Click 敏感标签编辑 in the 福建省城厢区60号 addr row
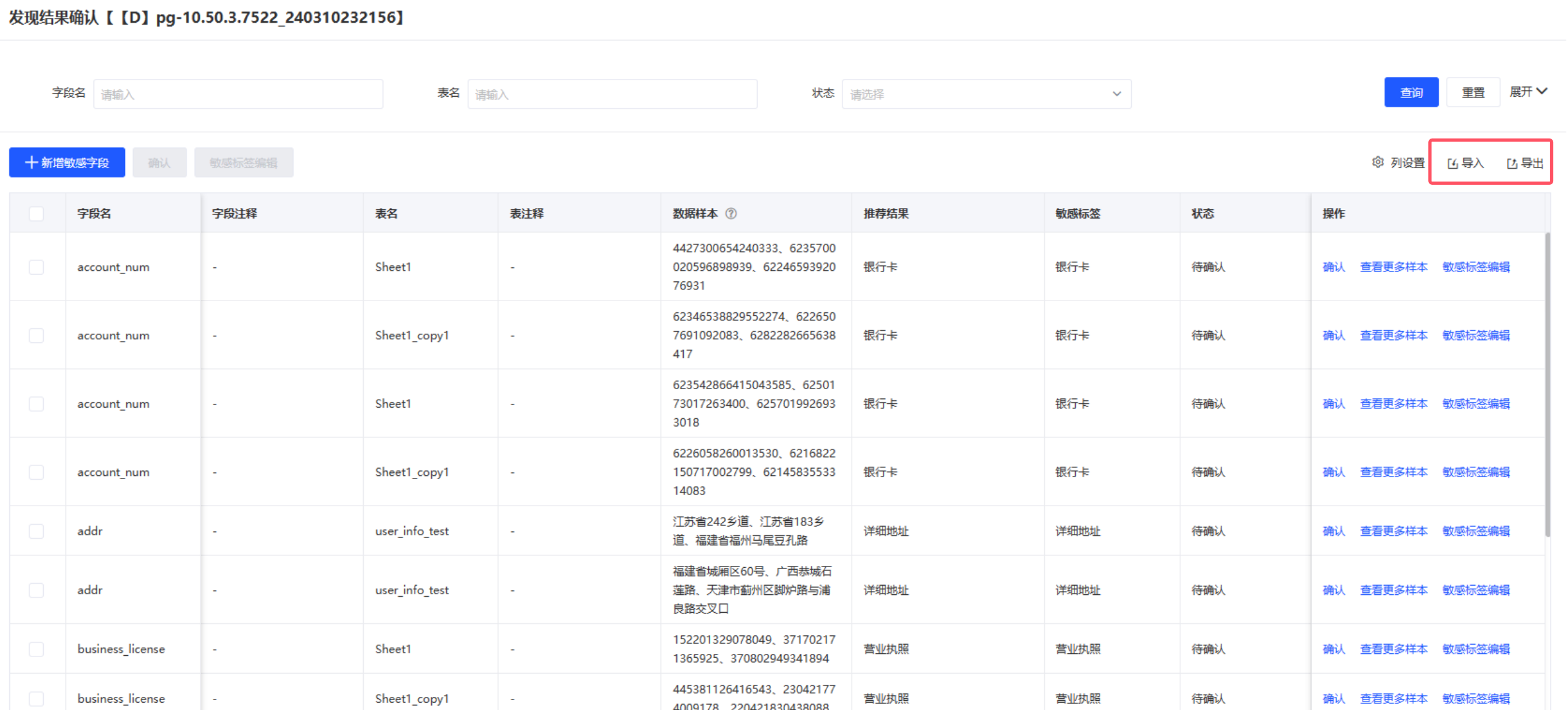The width and height of the screenshot is (1568, 710). [x=1476, y=591]
